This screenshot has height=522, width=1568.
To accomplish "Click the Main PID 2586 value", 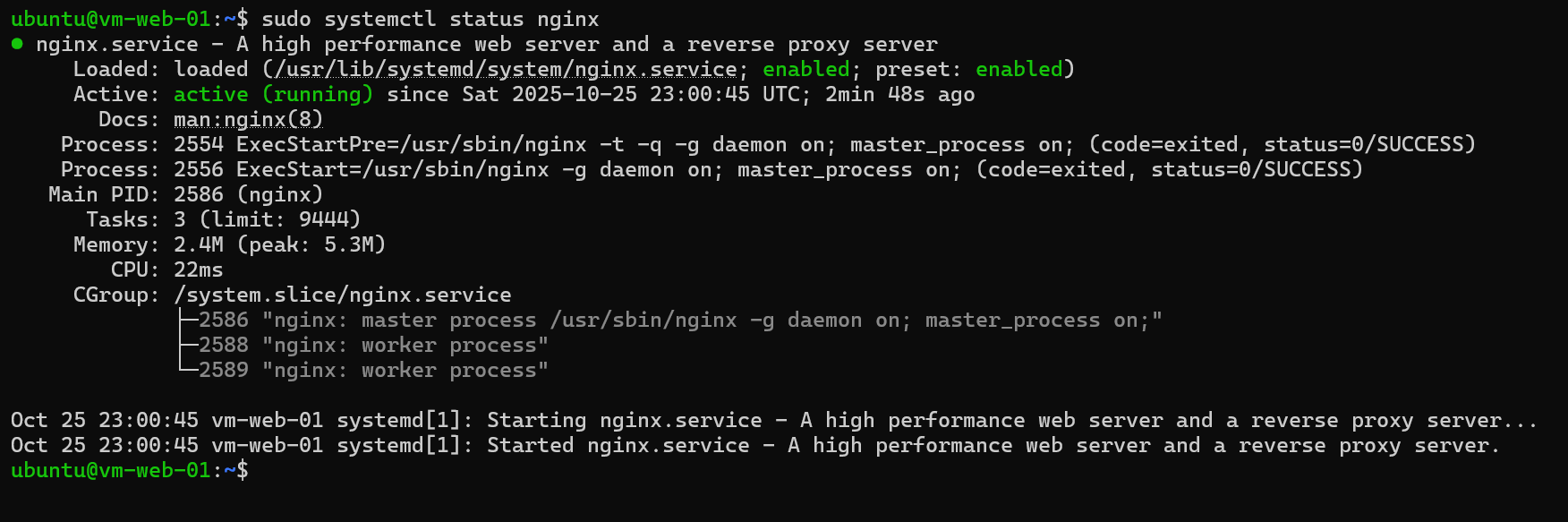I will (x=248, y=195).
